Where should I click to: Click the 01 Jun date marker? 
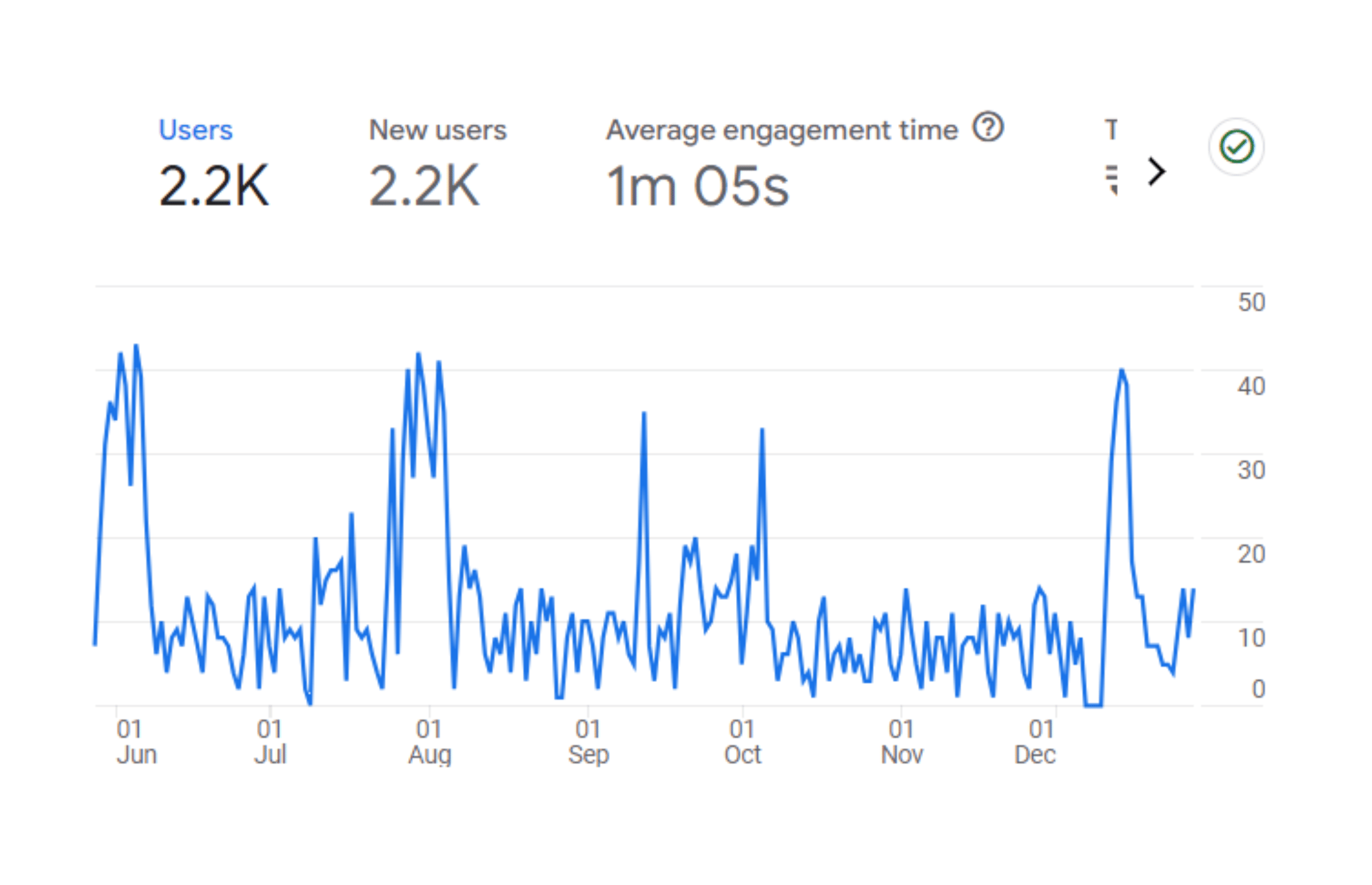point(136,742)
